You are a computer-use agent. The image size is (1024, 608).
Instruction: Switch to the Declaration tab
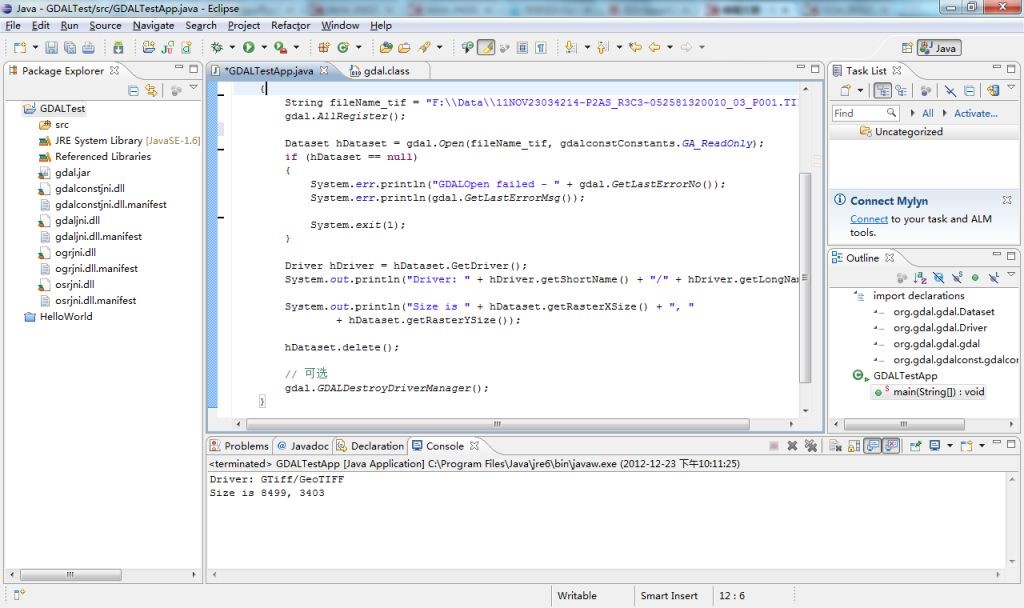(x=370, y=446)
